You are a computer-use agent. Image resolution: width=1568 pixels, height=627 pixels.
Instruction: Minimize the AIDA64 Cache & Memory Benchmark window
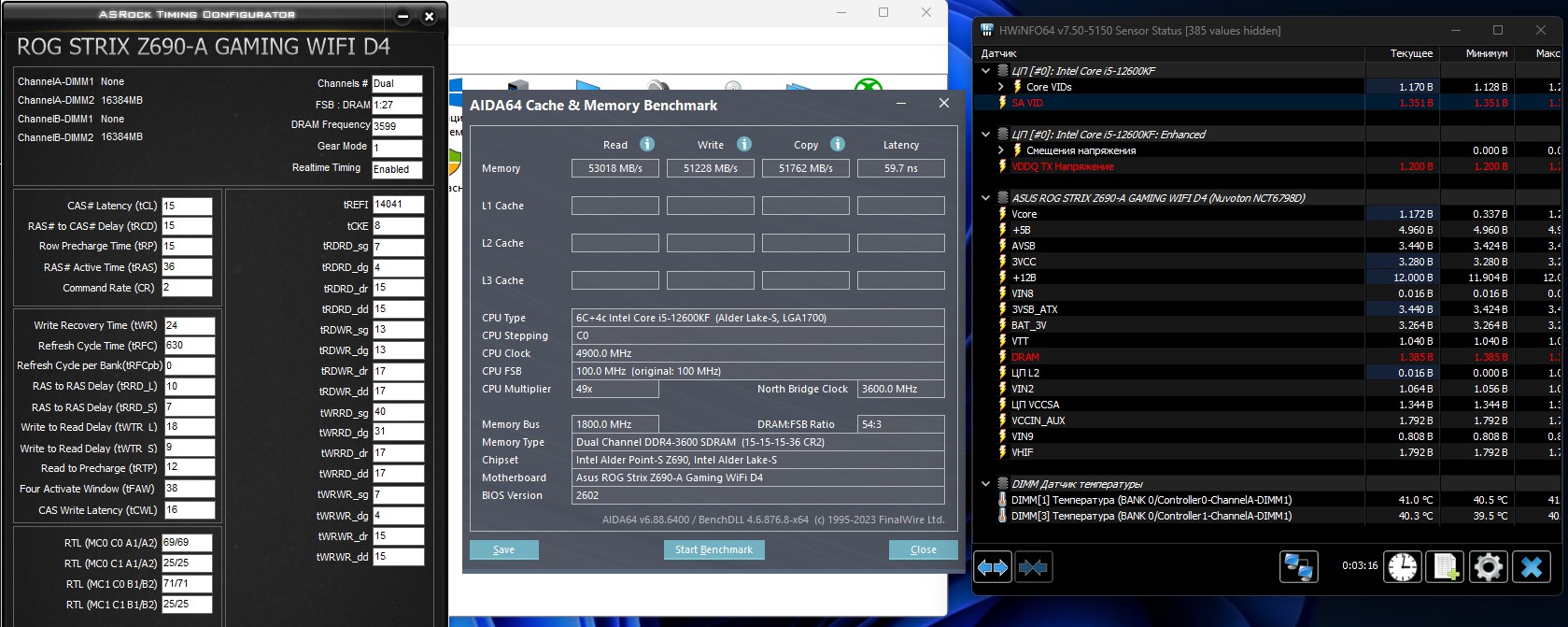[901, 104]
